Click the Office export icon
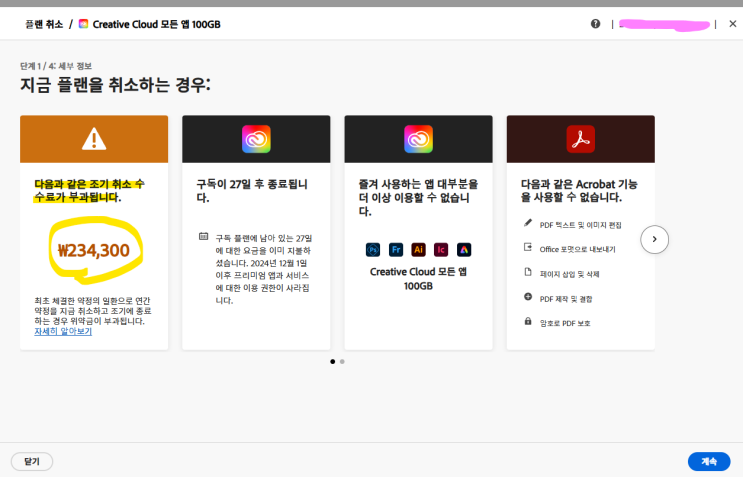The height and width of the screenshot is (477, 743). [x=528, y=247]
